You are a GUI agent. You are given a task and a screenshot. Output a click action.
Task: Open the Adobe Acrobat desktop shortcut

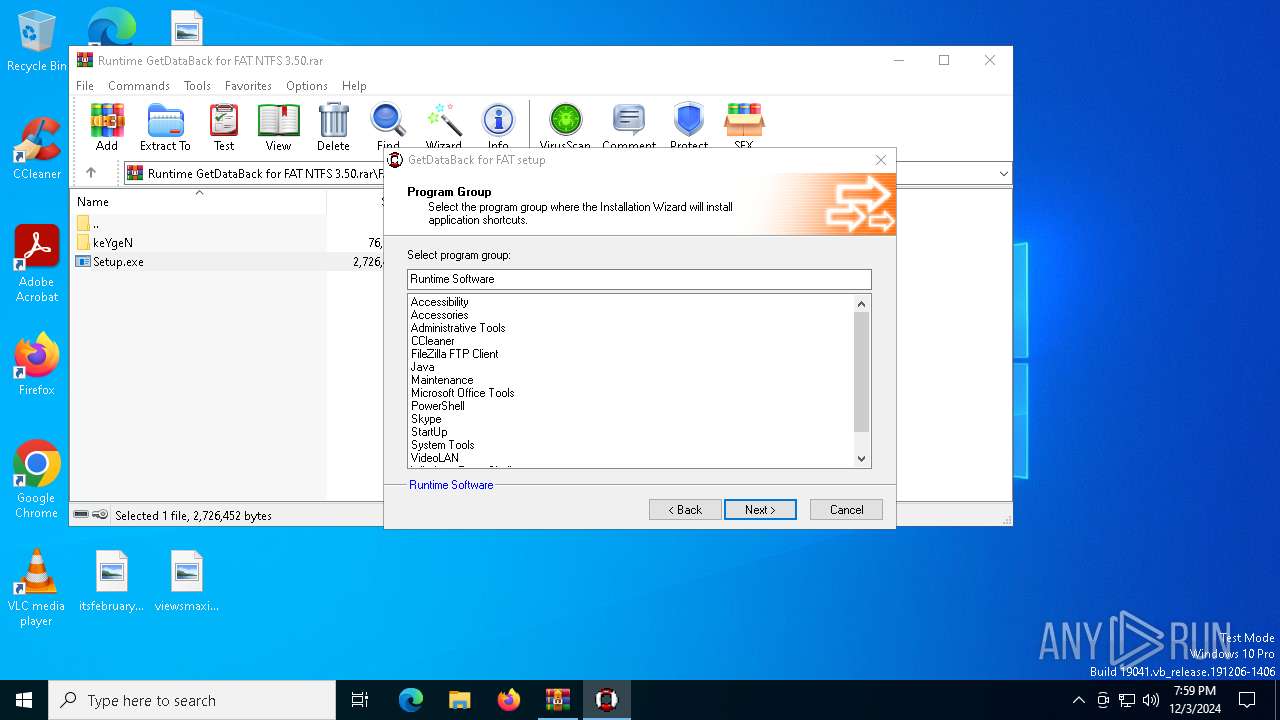(x=37, y=265)
